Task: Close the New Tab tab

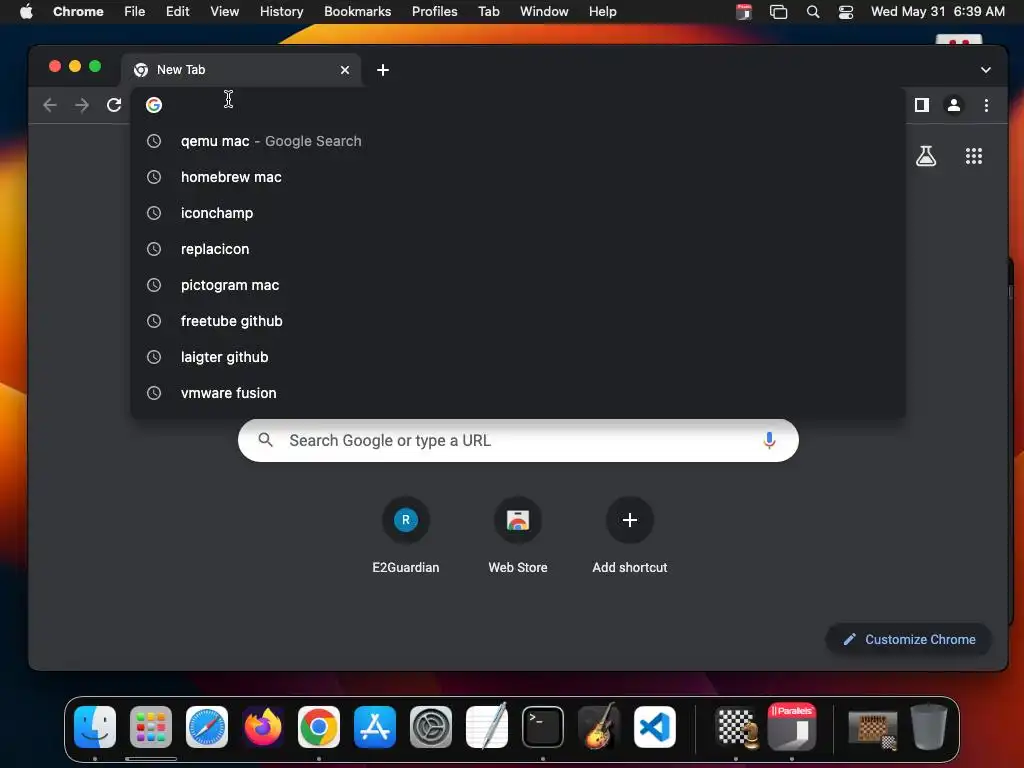Action: click(345, 70)
